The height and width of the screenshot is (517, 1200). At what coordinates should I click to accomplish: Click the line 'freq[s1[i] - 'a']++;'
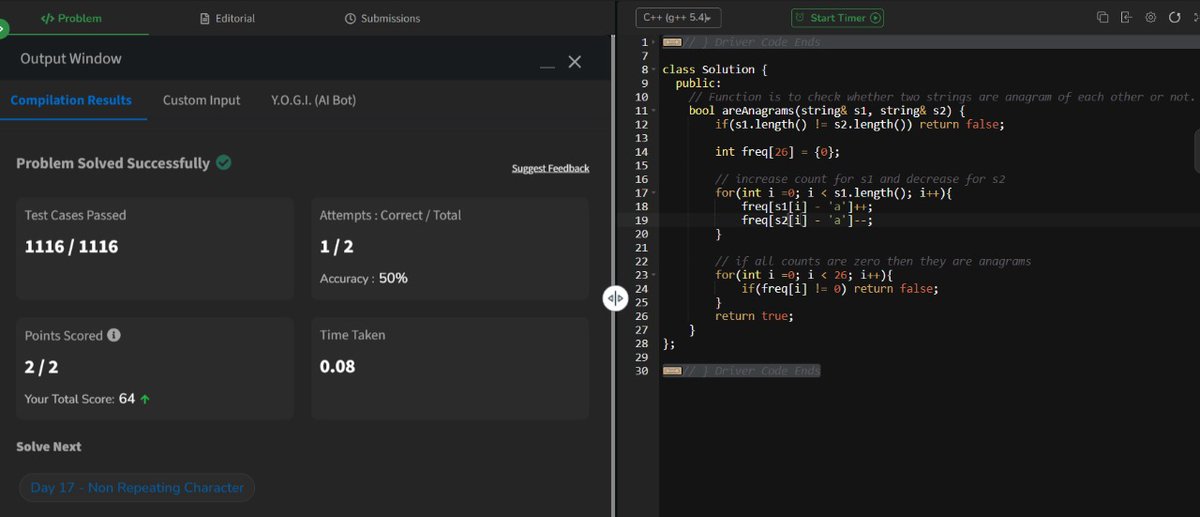pos(807,207)
